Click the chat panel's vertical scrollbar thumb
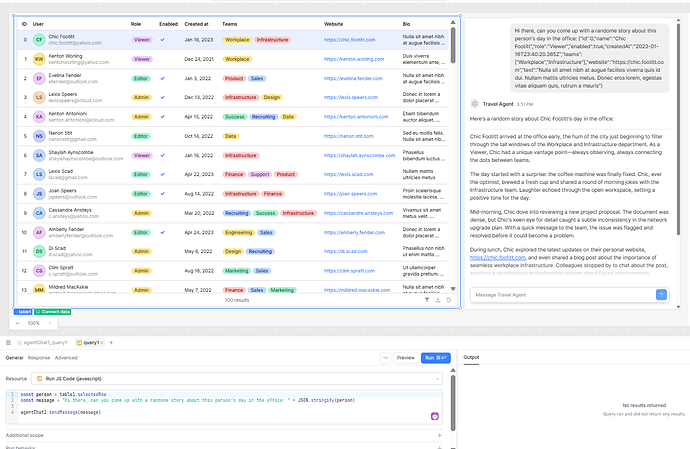 678,128
